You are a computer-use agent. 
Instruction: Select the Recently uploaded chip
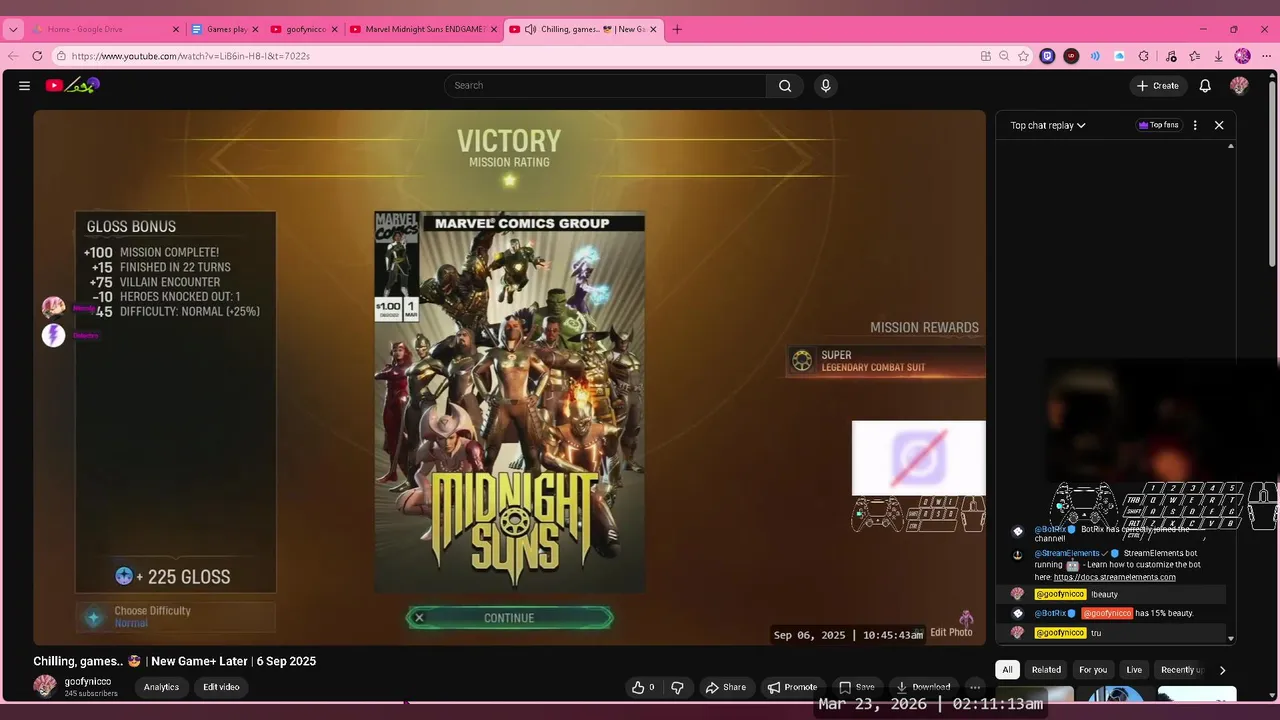(1181, 670)
